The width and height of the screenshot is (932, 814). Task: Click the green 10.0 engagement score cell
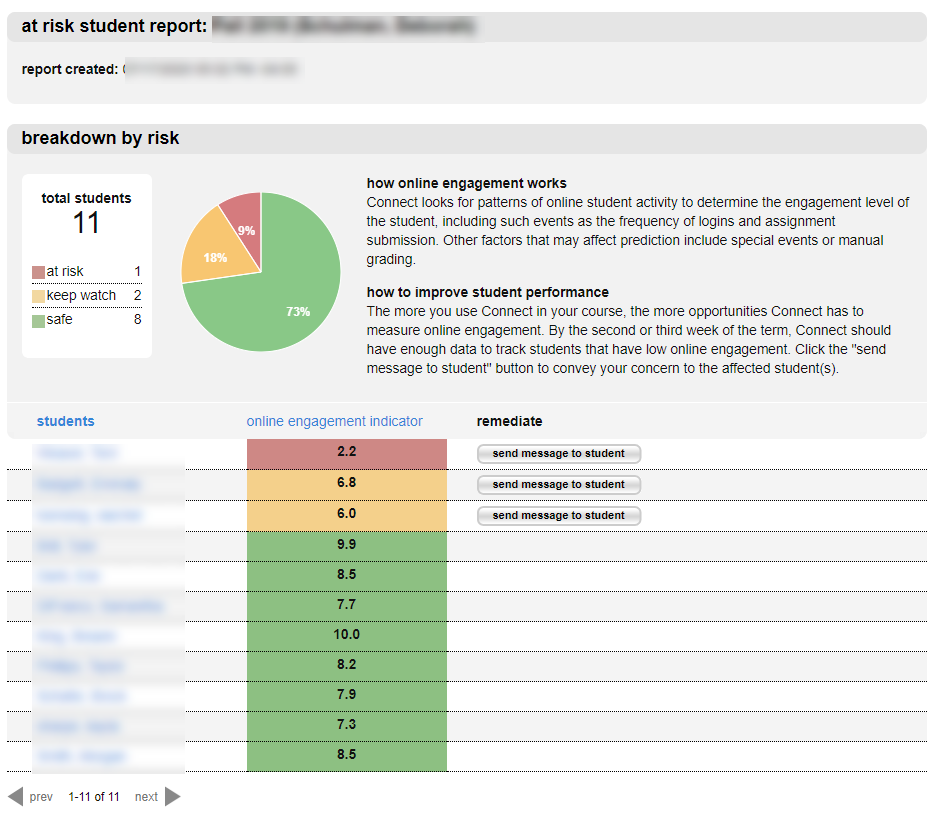click(x=347, y=635)
